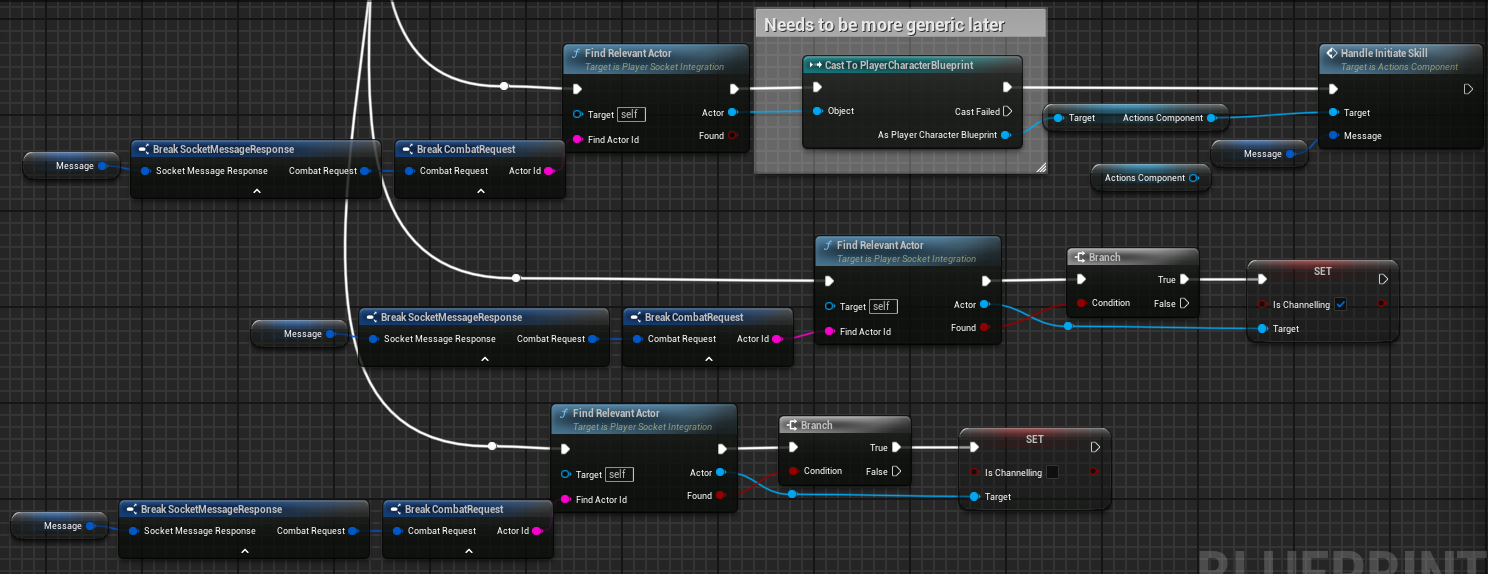
Task: Click reroute node on wire into bottom Find Relevant Actor
Action: 491,446
